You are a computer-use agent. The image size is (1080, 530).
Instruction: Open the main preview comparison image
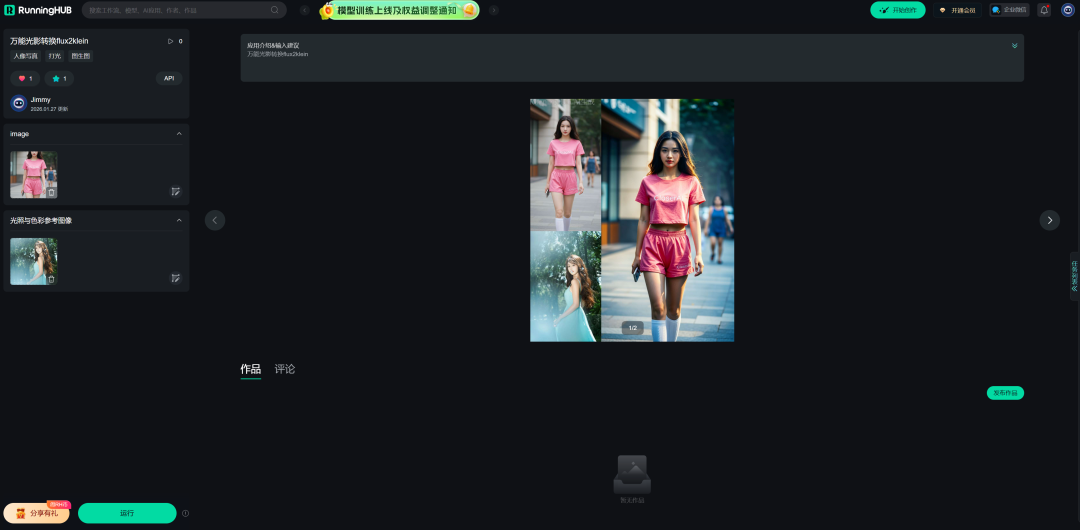[x=632, y=221]
